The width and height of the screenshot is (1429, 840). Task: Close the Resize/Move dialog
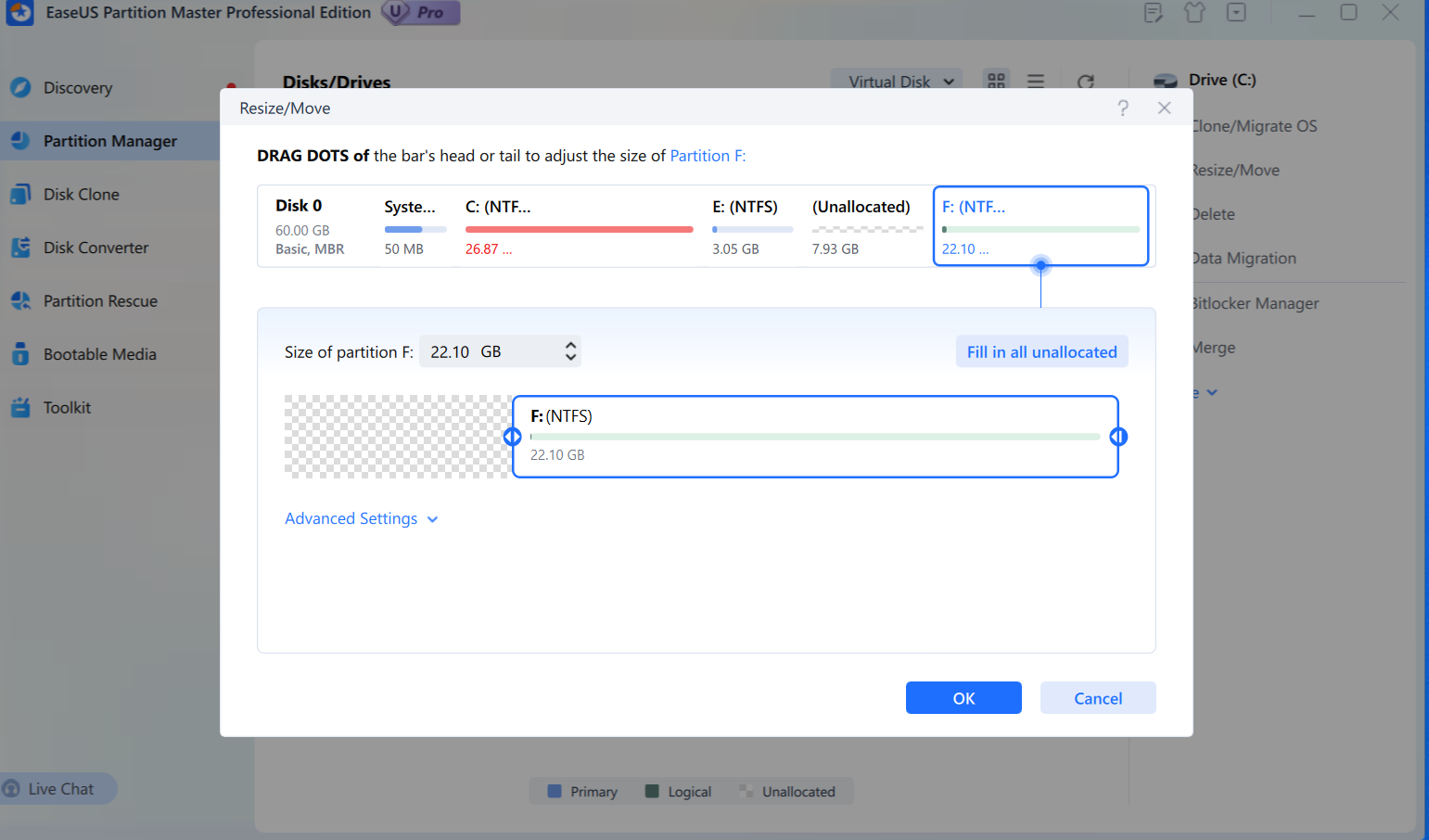click(1165, 108)
